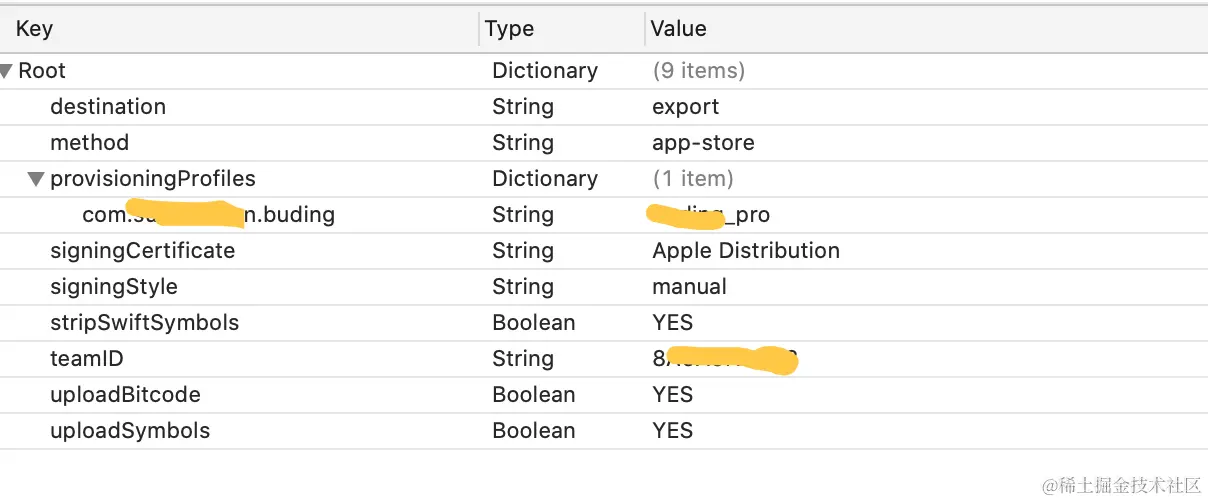The height and width of the screenshot is (502, 1208).
Task: Click the 'manual' signing style value
Action: (689, 287)
